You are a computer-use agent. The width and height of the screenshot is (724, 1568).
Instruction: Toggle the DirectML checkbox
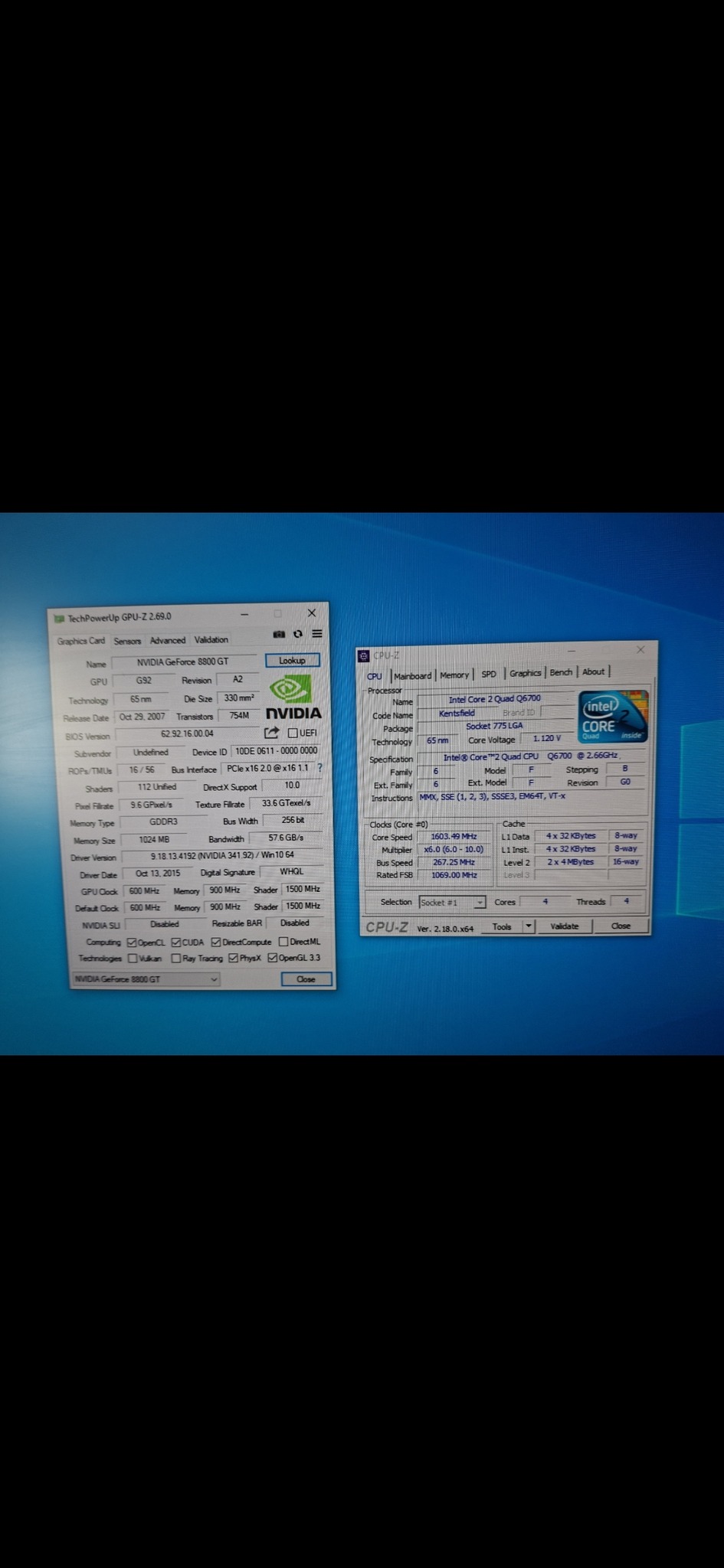(283, 942)
